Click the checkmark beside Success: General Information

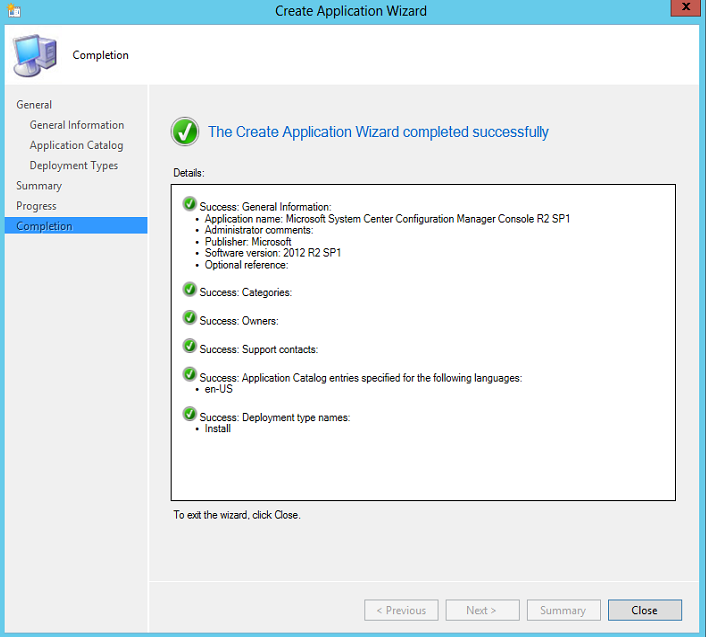coord(190,204)
